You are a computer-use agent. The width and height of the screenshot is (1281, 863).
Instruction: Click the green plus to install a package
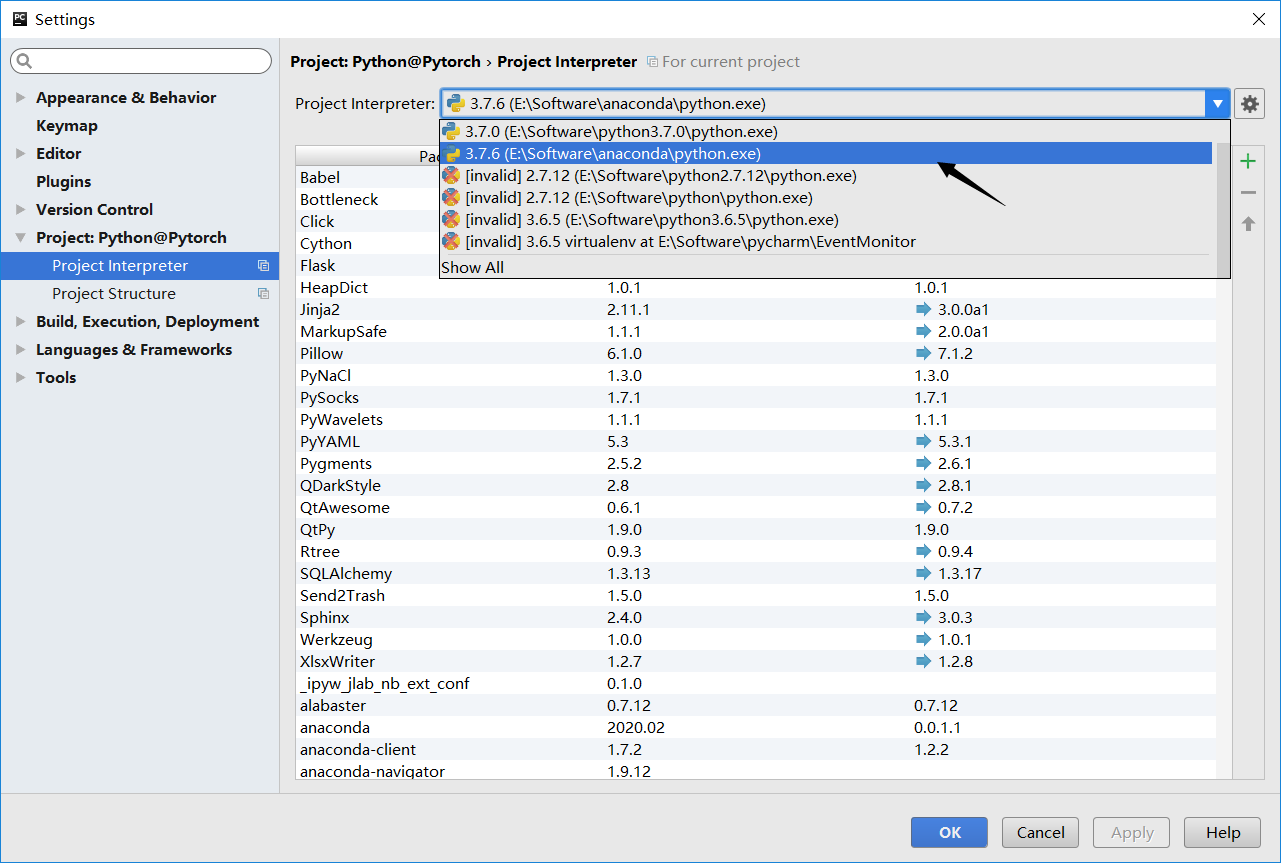(1247, 161)
